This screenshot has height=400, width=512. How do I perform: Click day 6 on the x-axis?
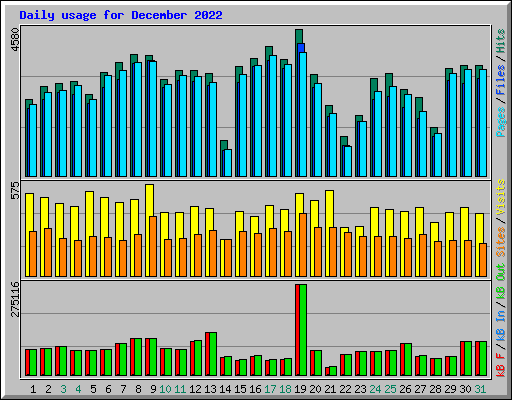pos(108,389)
